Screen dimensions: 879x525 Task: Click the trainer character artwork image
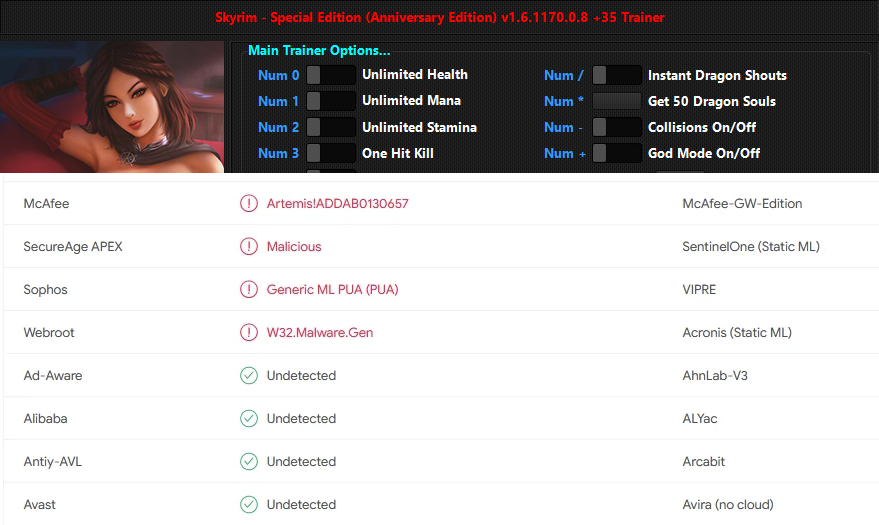[x=112, y=106]
